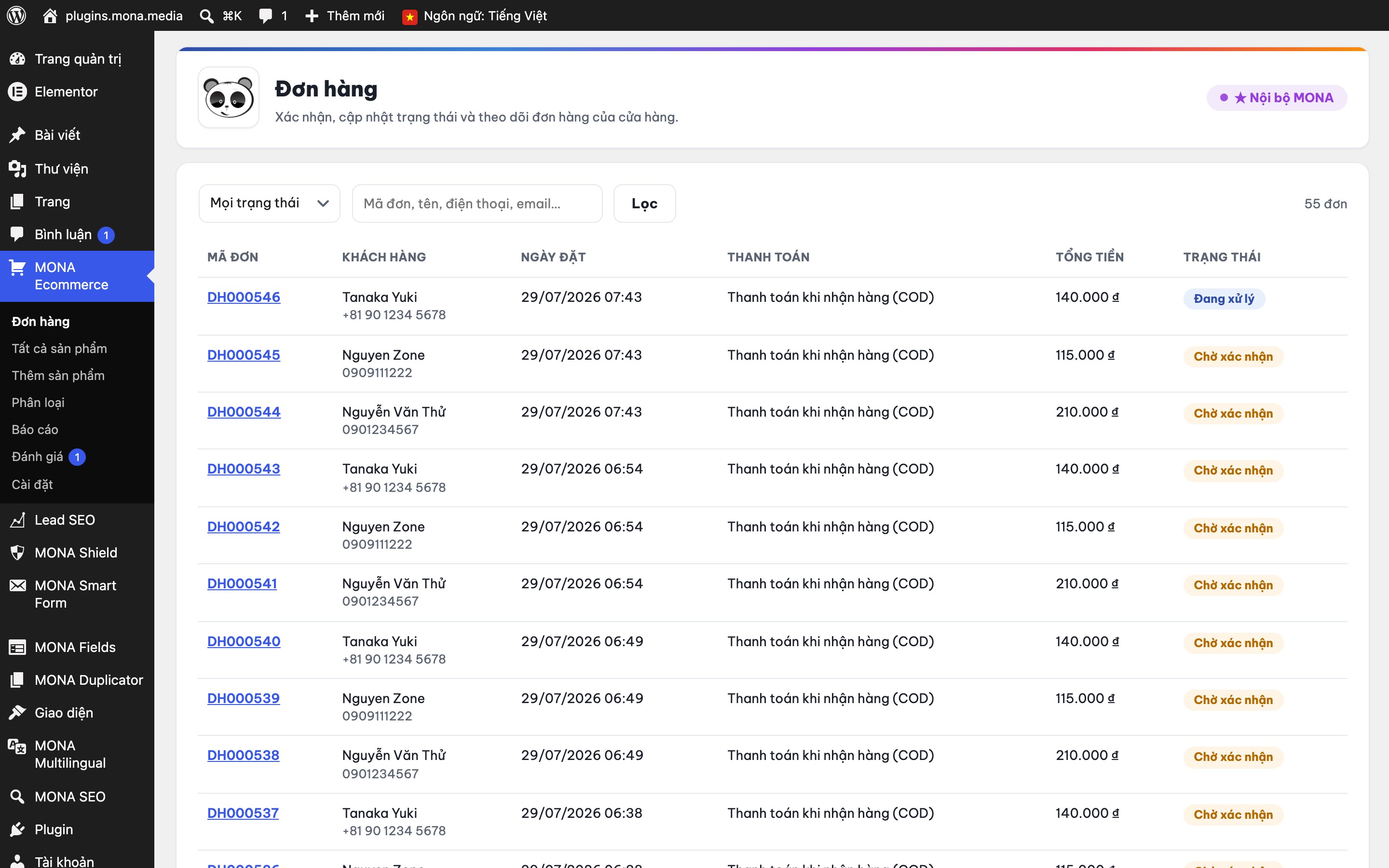
Task: Click Chờ xác nhận badge for DH000545
Action: pos(1233,356)
